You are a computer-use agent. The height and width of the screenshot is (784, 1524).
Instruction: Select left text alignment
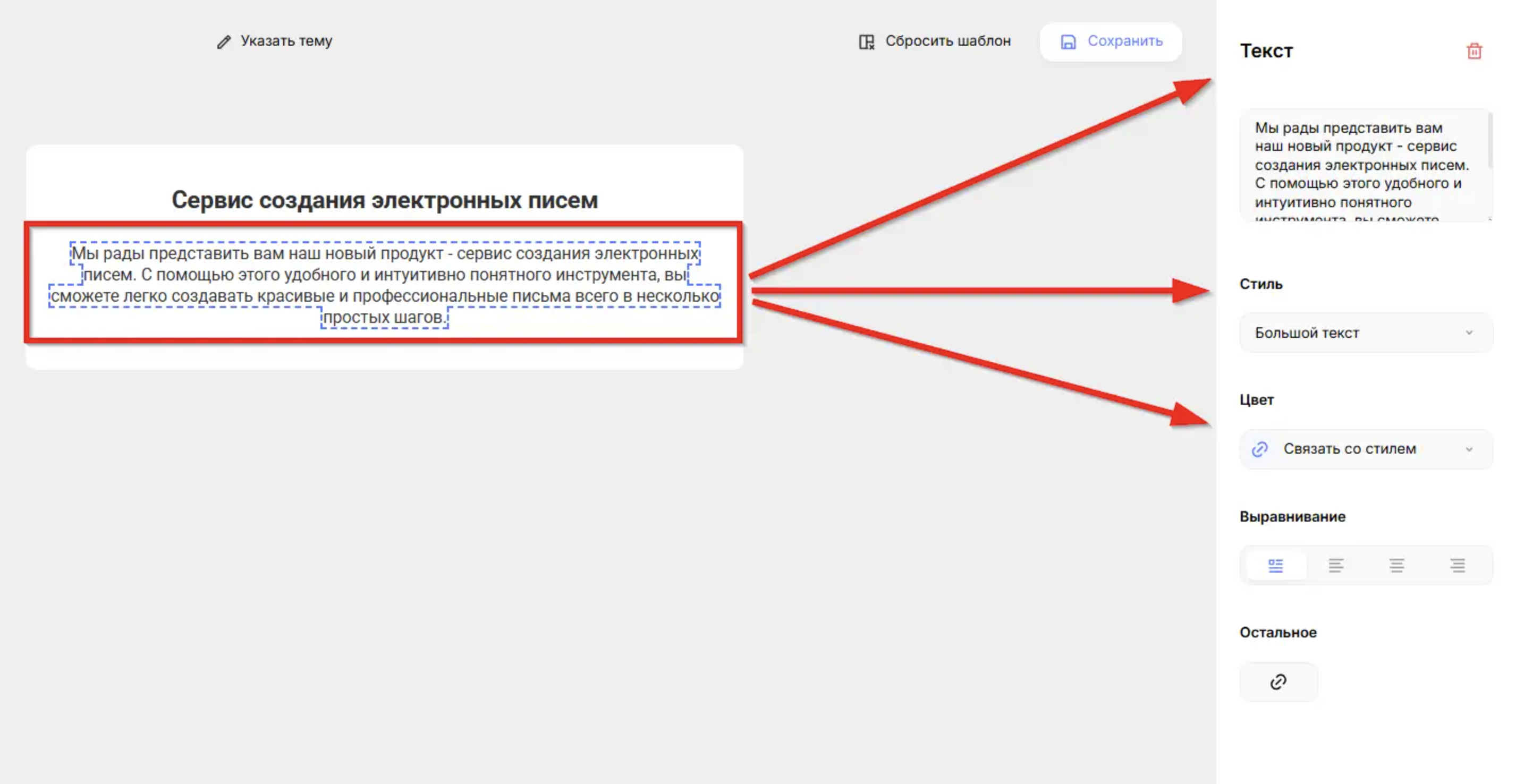(1336, 566)
